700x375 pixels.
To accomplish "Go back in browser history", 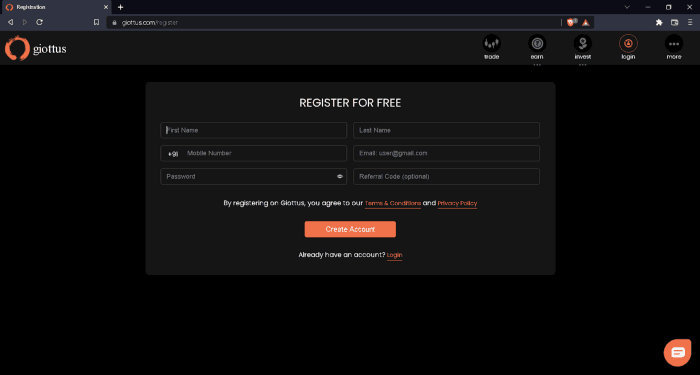I will [x=10, y=22].
